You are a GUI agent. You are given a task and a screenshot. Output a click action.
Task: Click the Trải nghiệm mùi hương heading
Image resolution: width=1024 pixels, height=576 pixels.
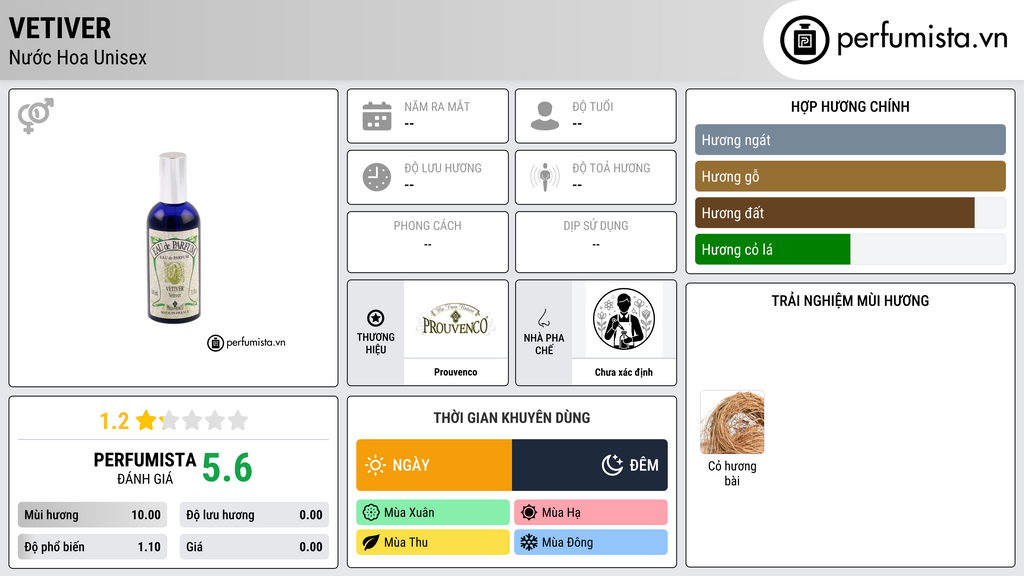click(x=850, y=300)
